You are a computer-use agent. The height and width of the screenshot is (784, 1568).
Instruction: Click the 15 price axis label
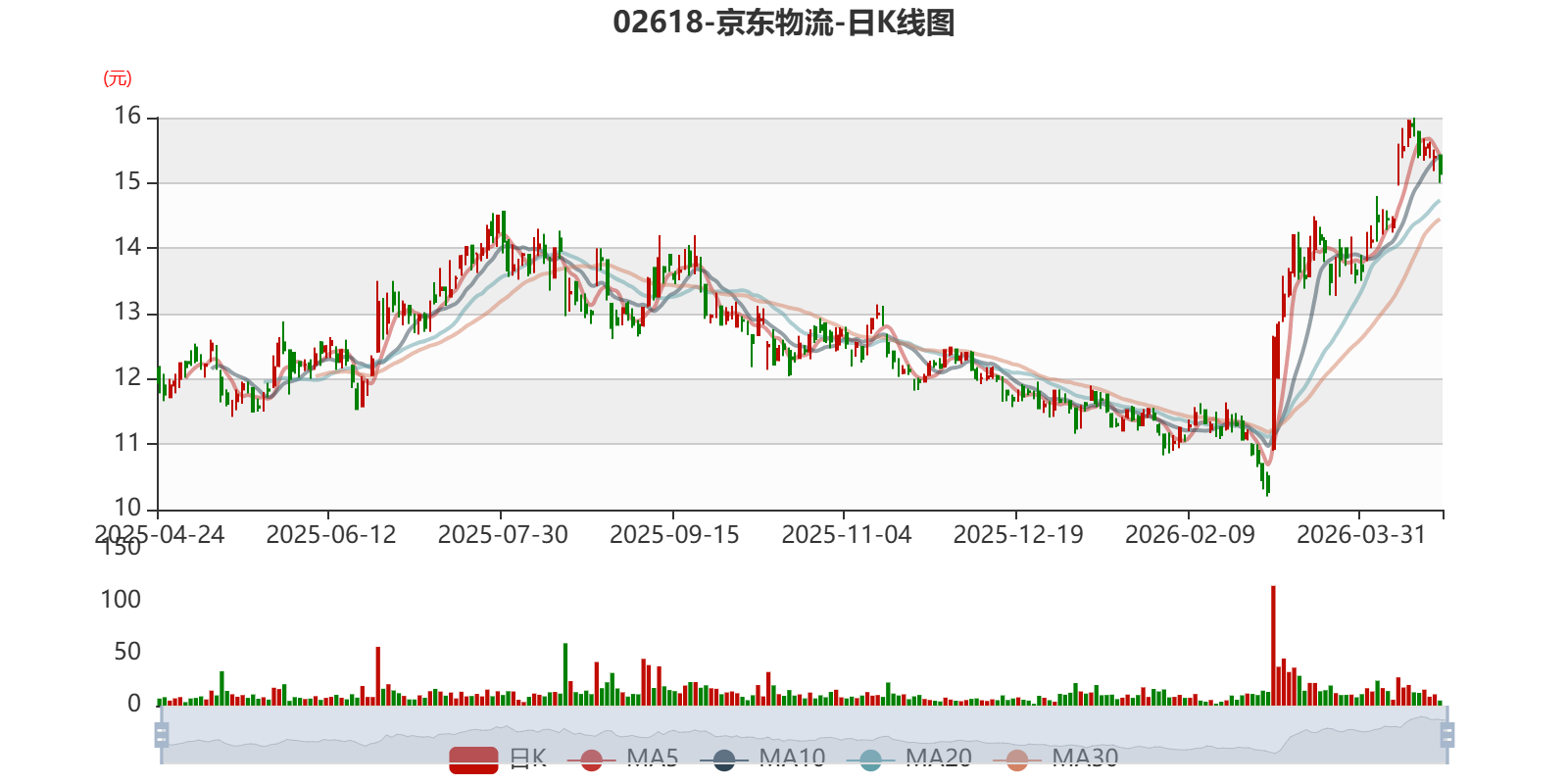click(128, 181)
